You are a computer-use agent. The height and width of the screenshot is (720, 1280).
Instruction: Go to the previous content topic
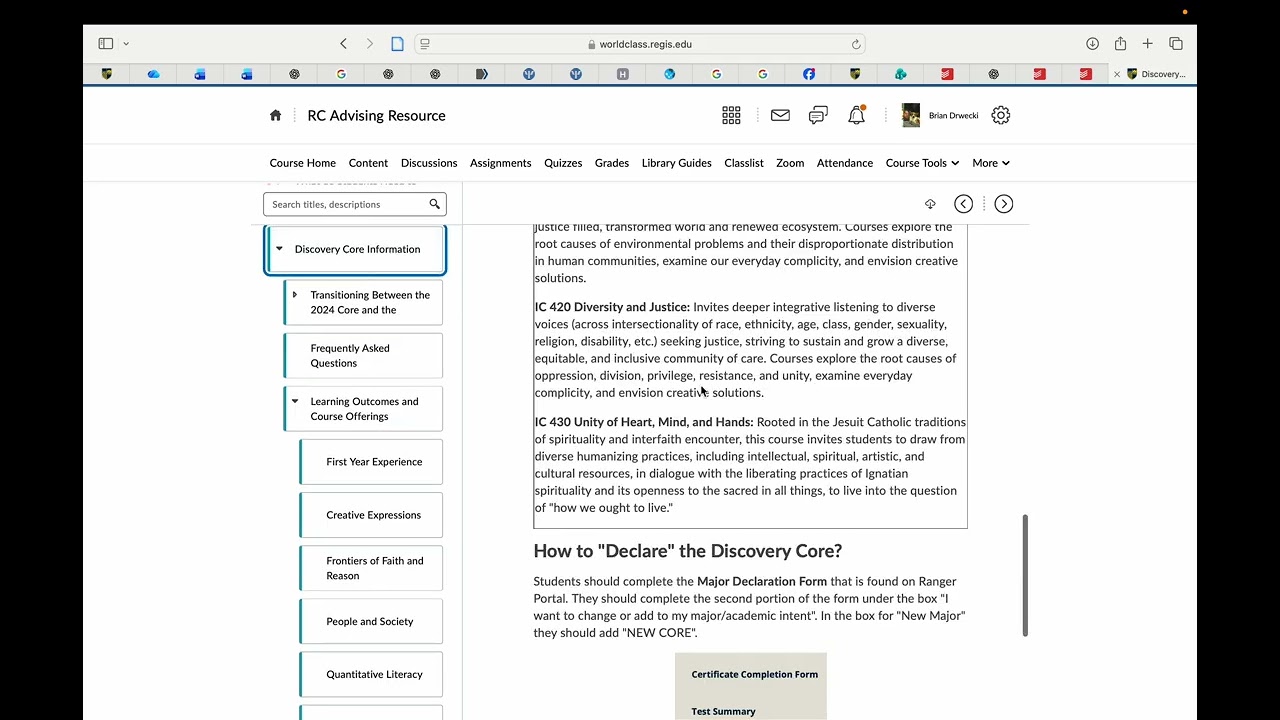coord(963,204)
